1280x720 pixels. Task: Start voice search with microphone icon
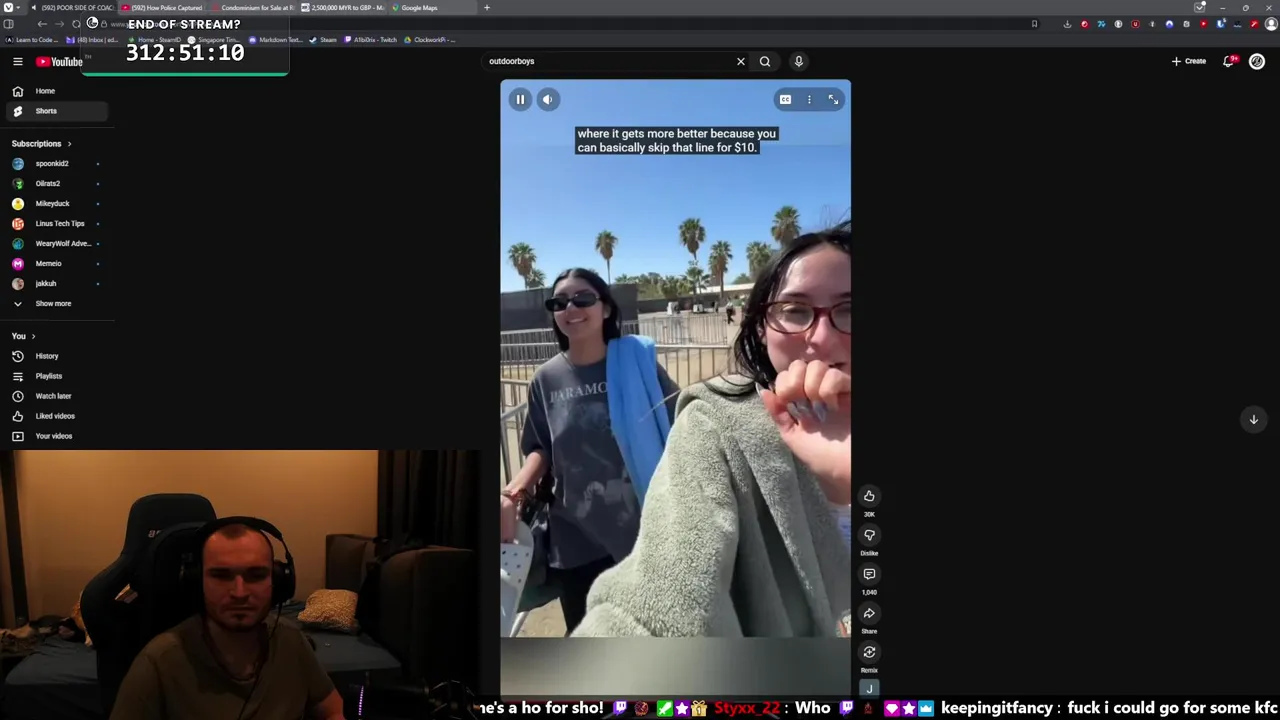point(798,61)
